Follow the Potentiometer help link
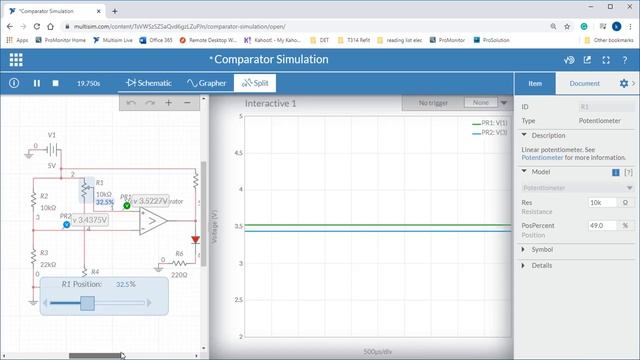Image resolution: width=640 pixels, height=360 pixels. [x=542, y=158]
